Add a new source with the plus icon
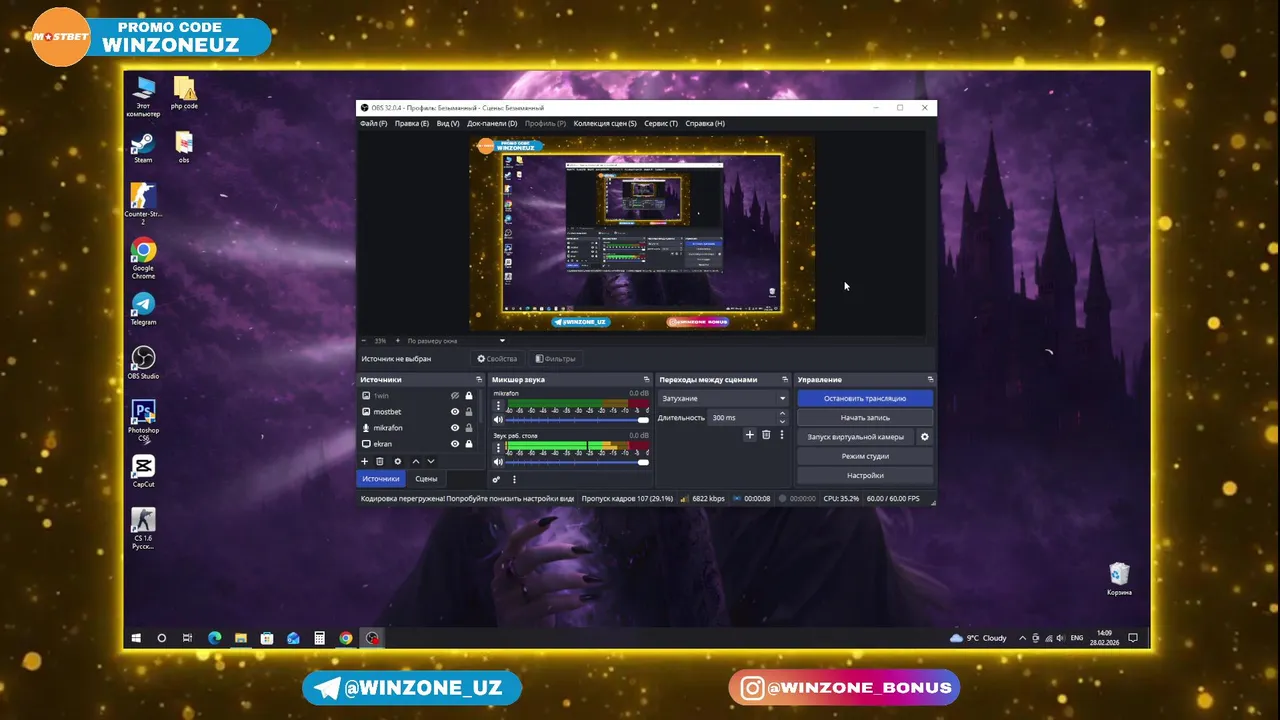1280x720 pixels. click(364, 461)
